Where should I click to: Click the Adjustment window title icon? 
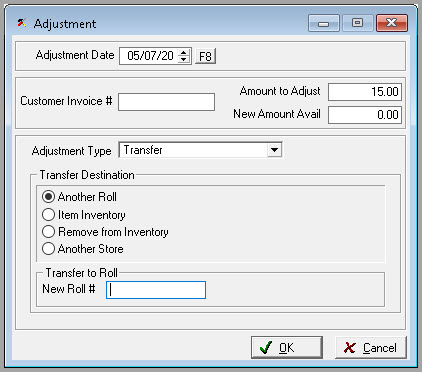(x=22, y=23)
